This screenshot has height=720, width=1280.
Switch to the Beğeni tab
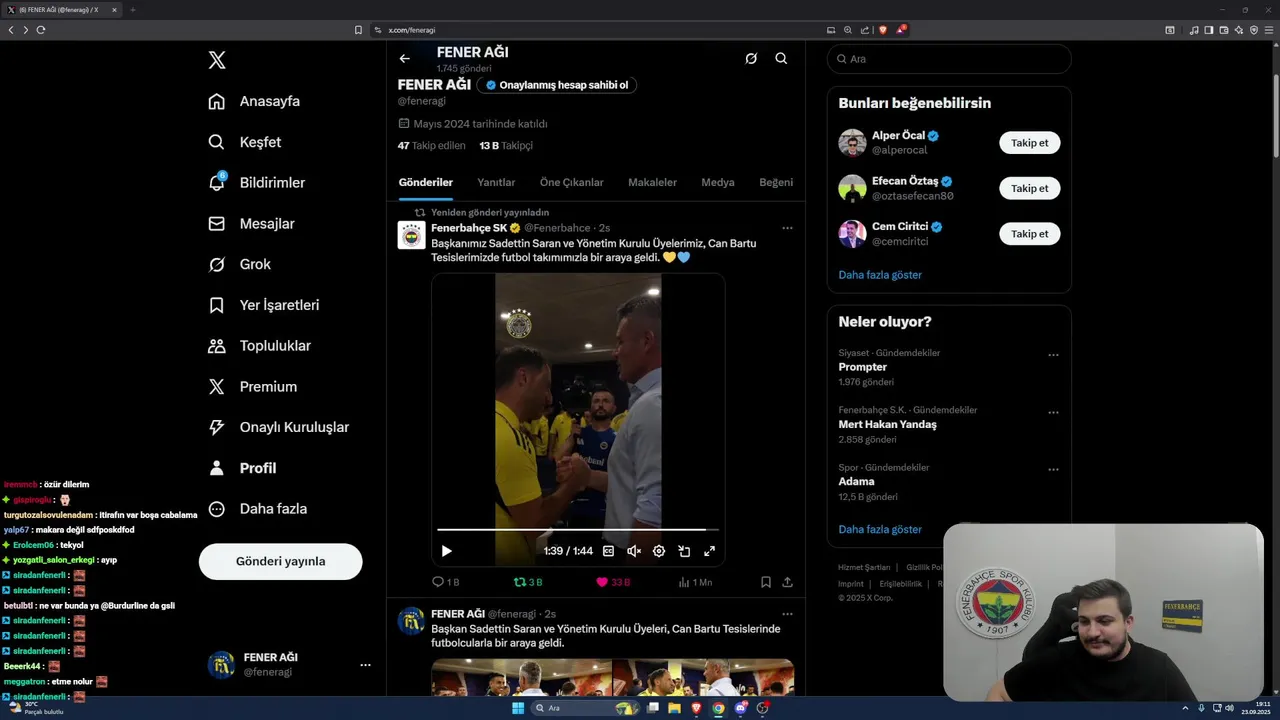(776, 182)
